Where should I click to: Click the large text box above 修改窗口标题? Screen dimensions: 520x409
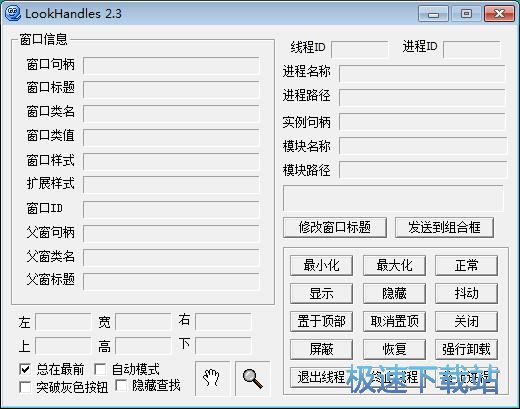[x=393, y=198]
